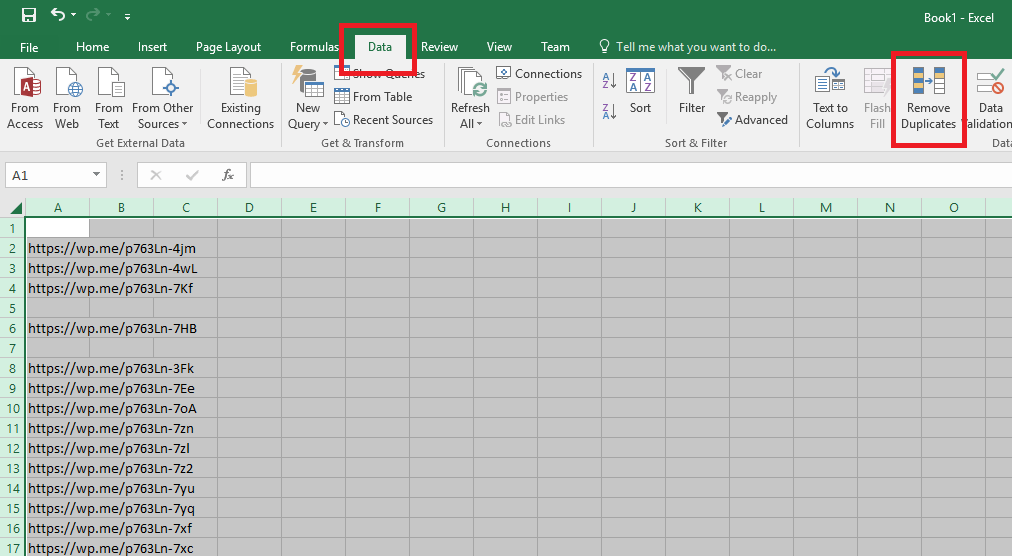Select cell with https://wp.me/p763Ln-7z2
This screenshot has height=556, width=1012.
(57, 468)
